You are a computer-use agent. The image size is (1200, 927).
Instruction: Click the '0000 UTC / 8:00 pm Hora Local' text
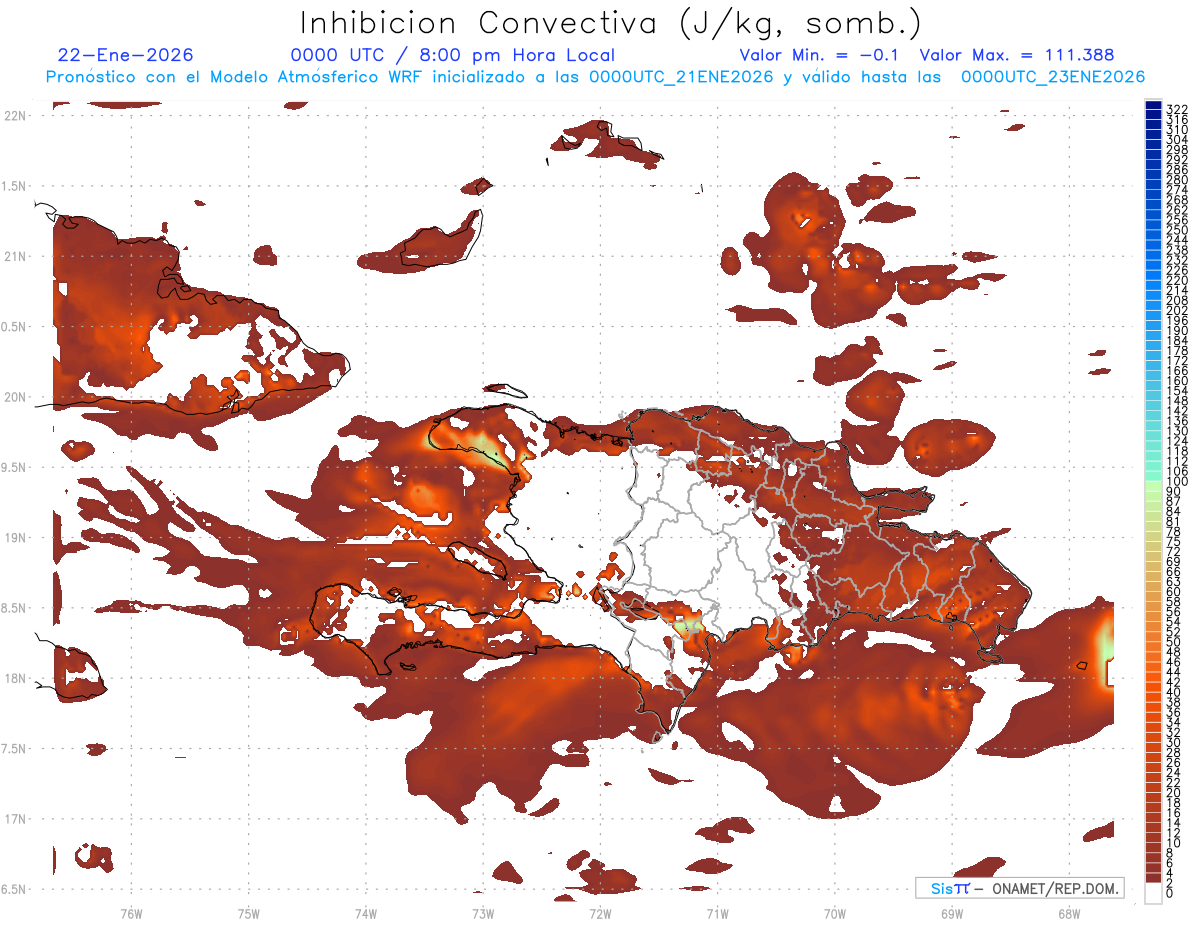coord(452,55)
